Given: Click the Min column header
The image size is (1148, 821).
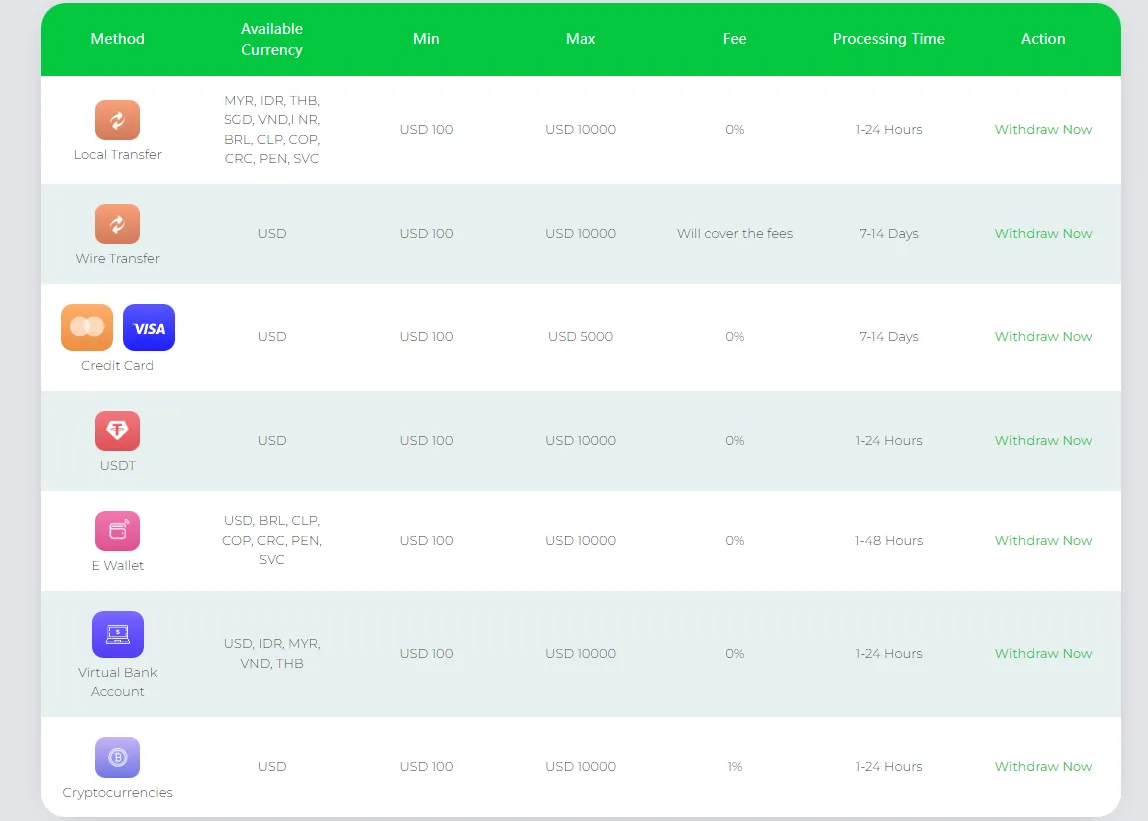Looking at the screenshot, I should (x=426, y=39).
